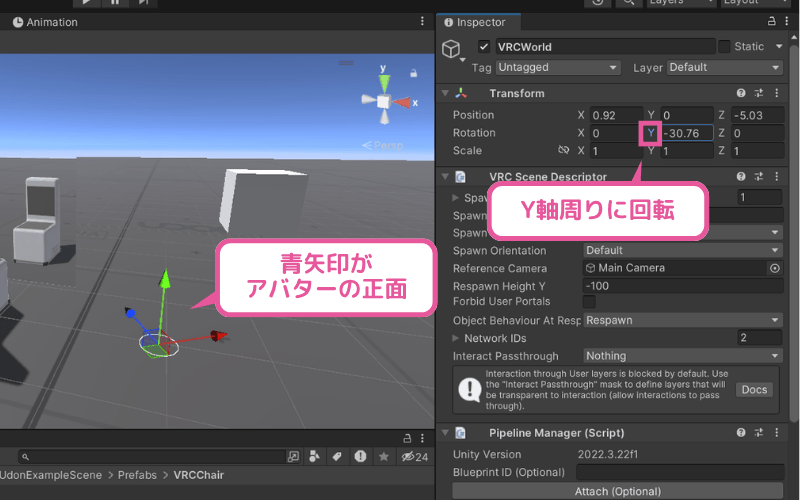Go to UdonExampleScene in breadcrumb path
The width and height of the screenshot is (800, 500).
pos(51,475)
